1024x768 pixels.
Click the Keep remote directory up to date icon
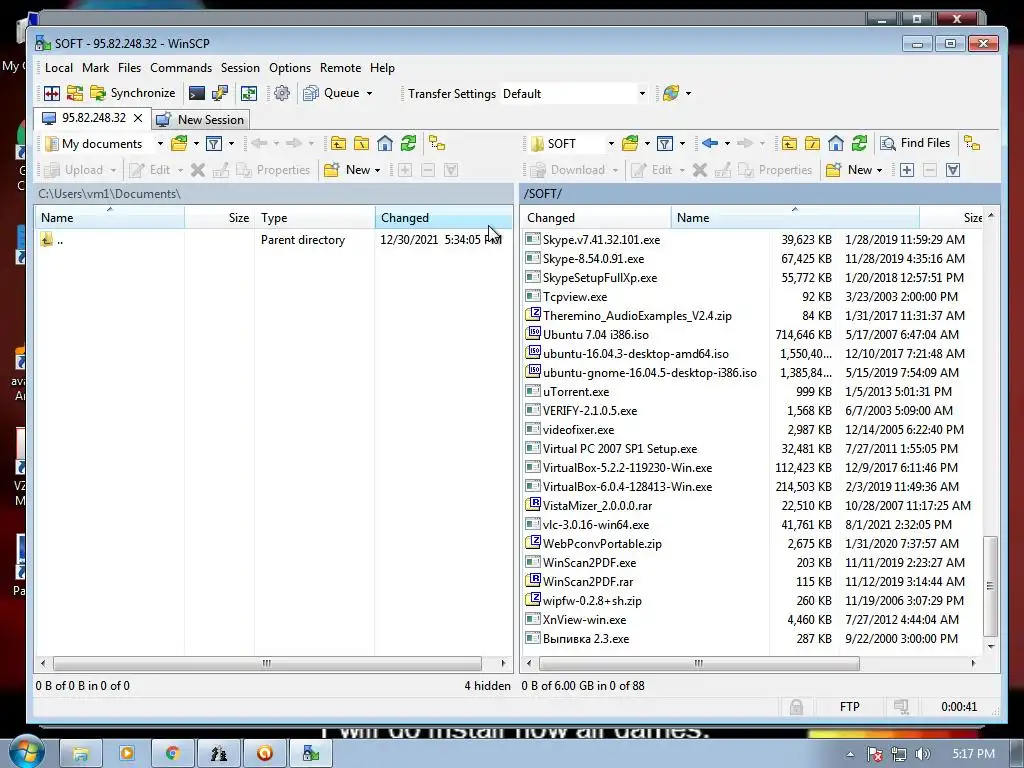(x=249, y=93)
